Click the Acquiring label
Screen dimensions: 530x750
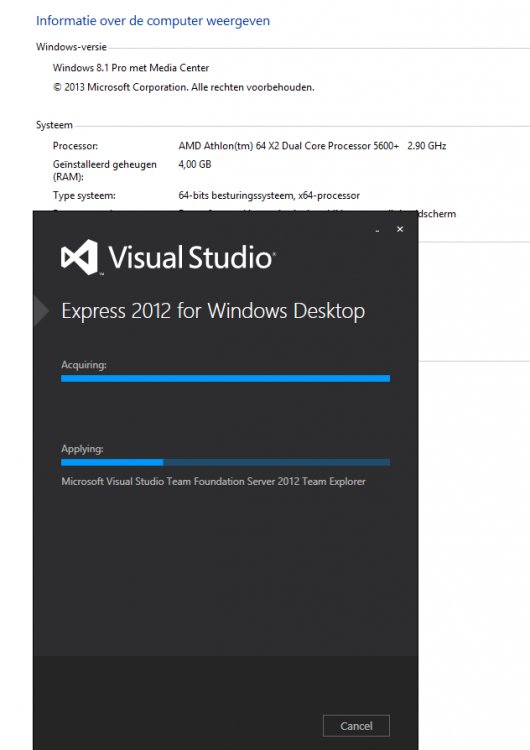(x=84, y=365)
